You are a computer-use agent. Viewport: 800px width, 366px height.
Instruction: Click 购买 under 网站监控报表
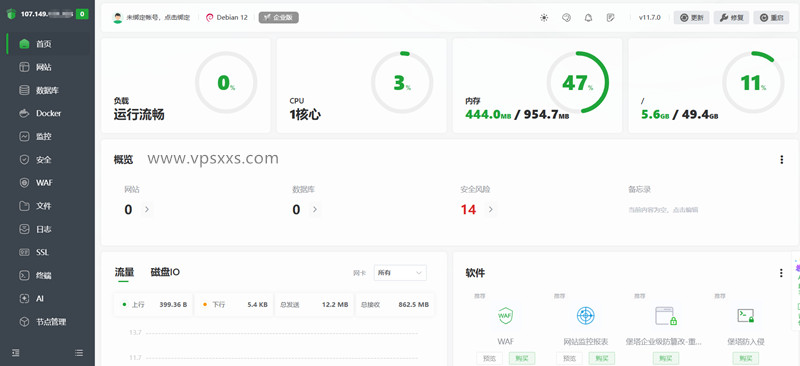pyautogui.click(x=602, y=358)
